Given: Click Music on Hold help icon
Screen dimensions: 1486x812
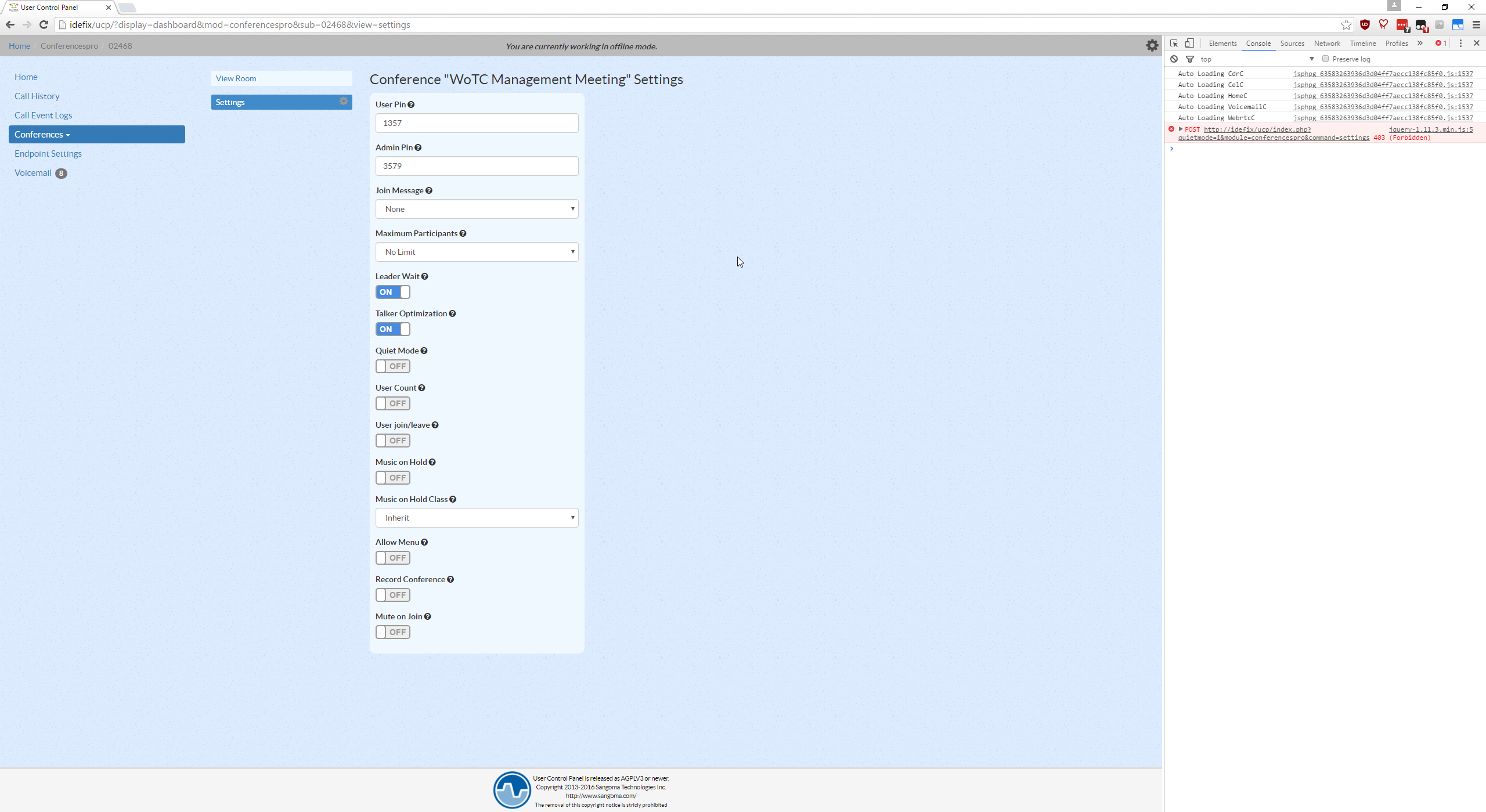Looking at the screenshot, I should 432,462.
